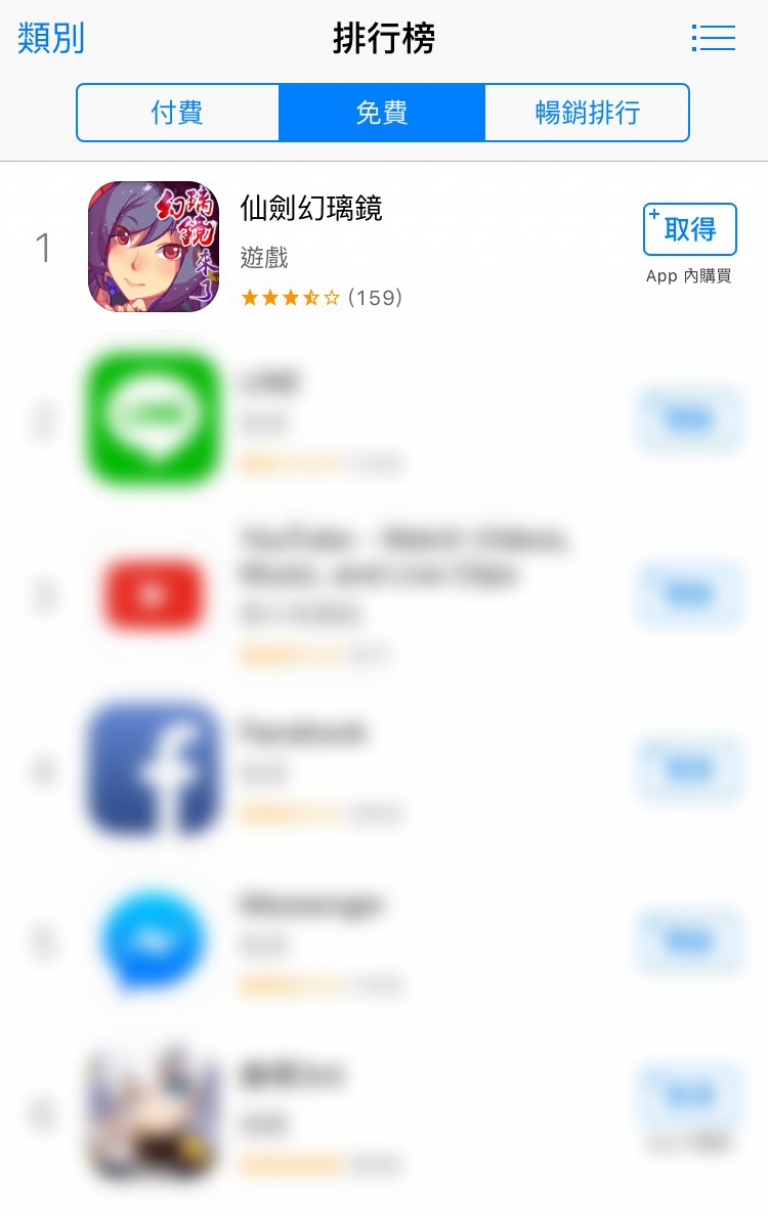Tap the 仙劍幻璃鏡 game icon
This screenshot has width=768, height=1214.
pyautogui.click(x=153, y=247)
